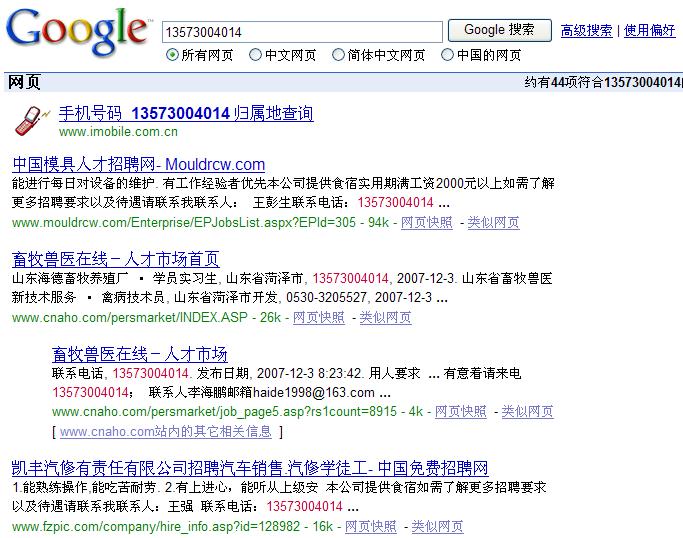This screenshot has width=683, height=538.
Task: Open the 中国模具人才招聘网 Mouldrcw.com result
Action: click(138, 164)
